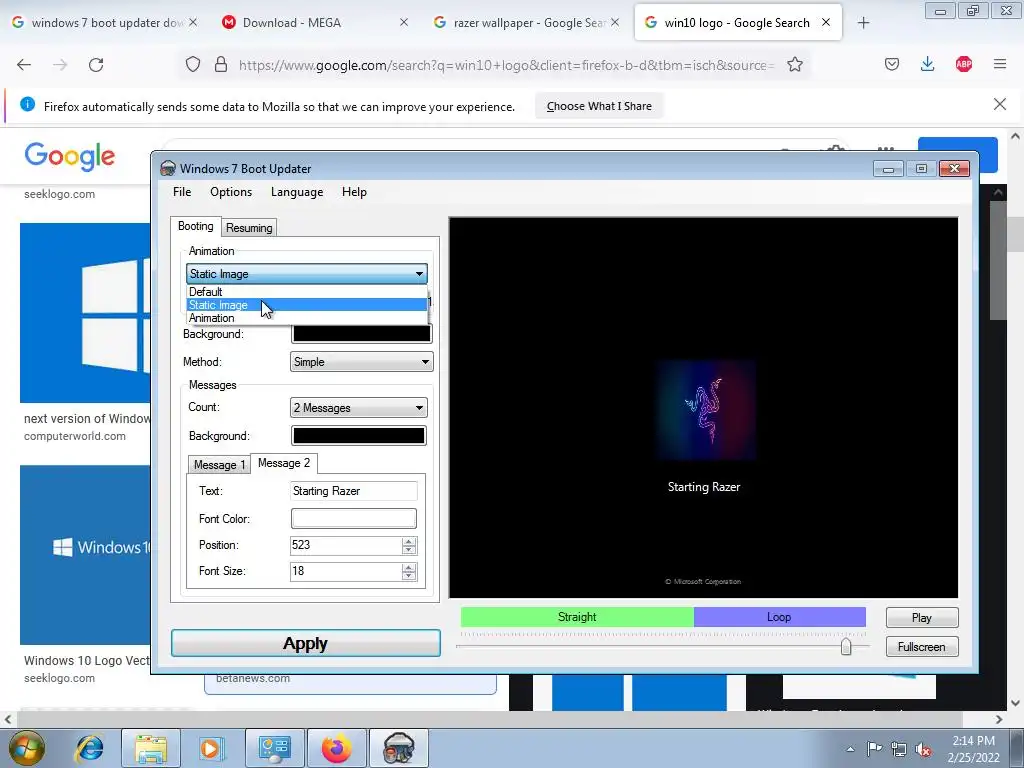
Task: Open the Windows Start orb
Action: (26, 748)
